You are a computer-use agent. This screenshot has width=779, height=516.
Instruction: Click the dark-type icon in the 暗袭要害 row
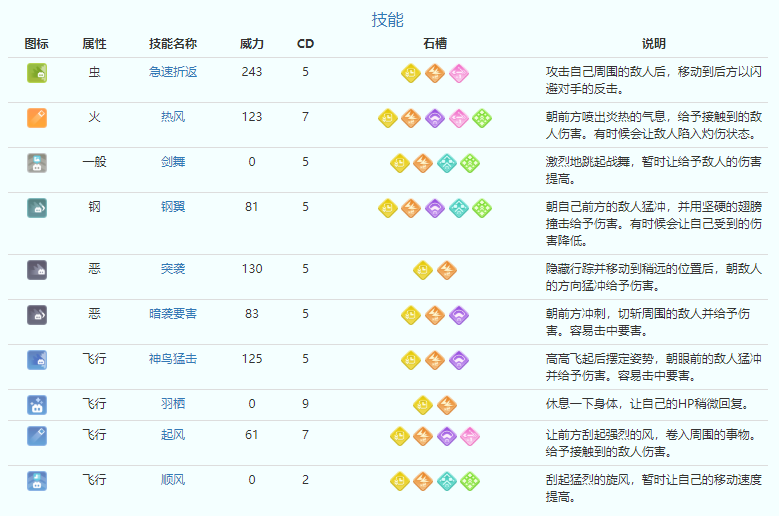pos(37,315)
